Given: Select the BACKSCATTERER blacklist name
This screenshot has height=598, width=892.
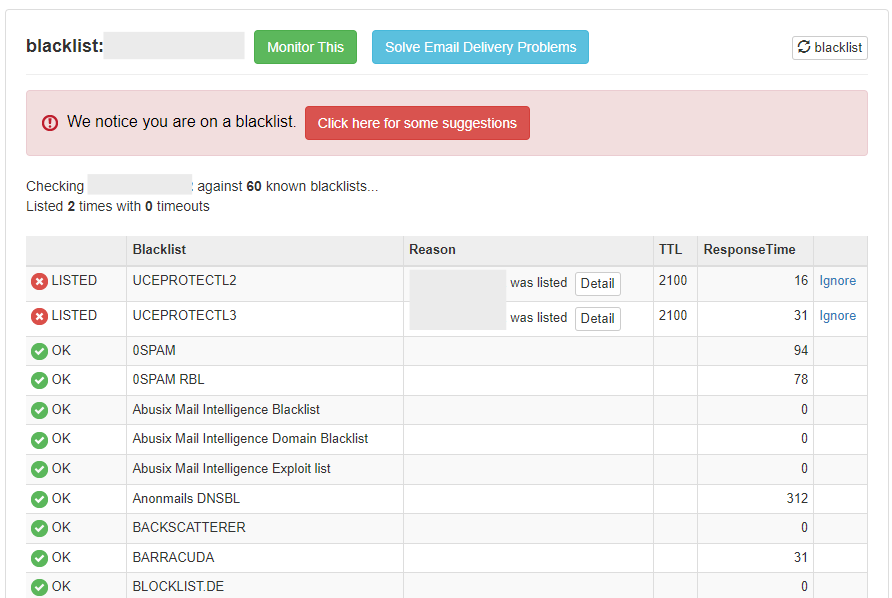Looking at the screenshot, I should click(x=189, y=527).
